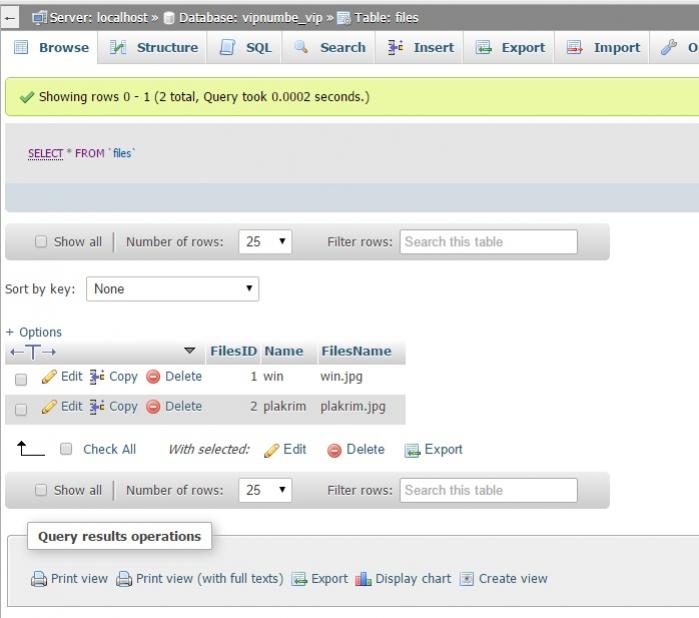The width and height of the screenshot is (699, 618).
Task: Select the plakrim row checkbox
Action: click(21, 409)
